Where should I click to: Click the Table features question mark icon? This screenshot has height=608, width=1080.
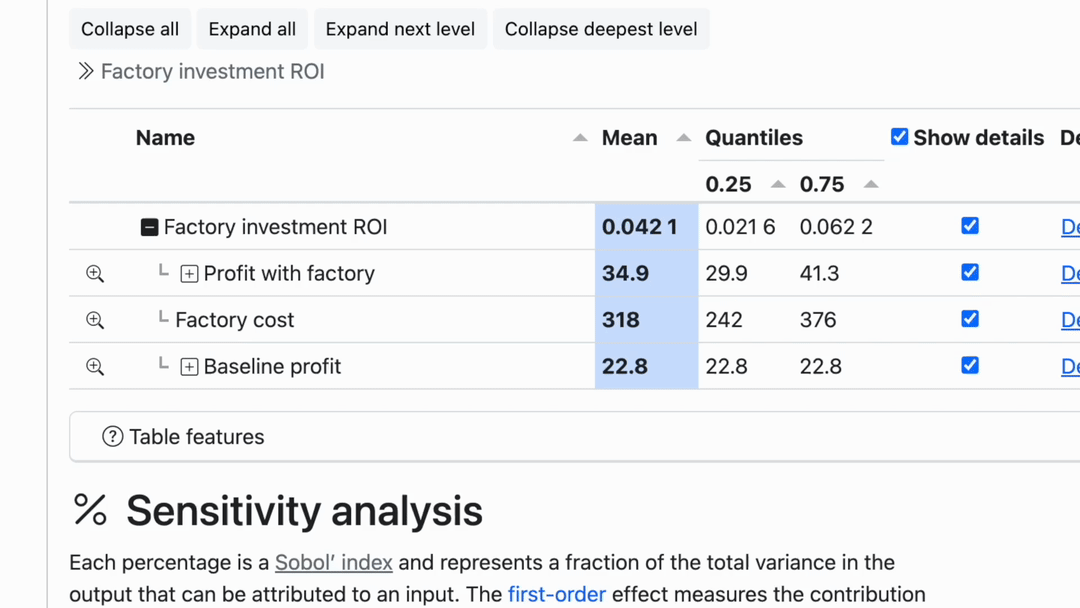[x=113, y=437]
